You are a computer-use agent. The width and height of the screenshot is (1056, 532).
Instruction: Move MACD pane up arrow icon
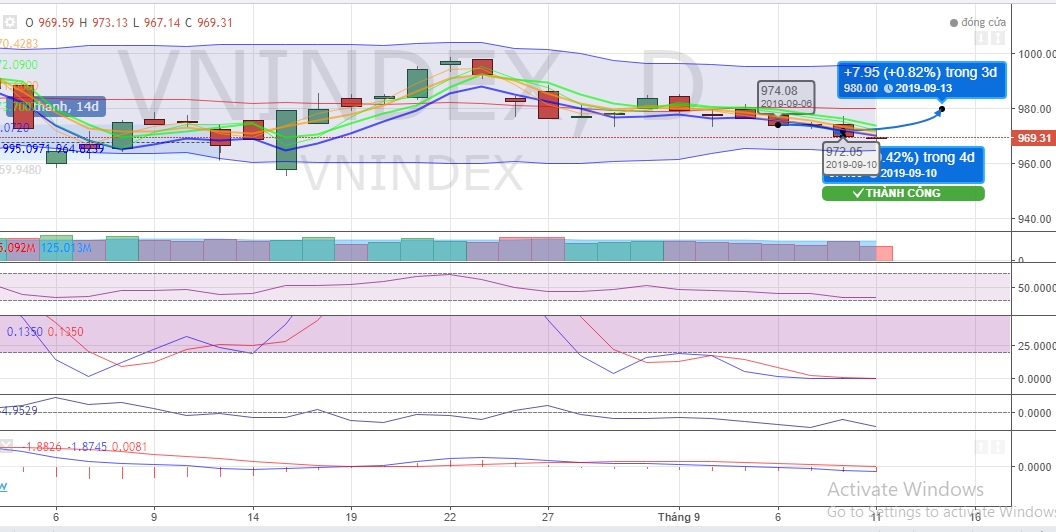click(x=981, y=446)
